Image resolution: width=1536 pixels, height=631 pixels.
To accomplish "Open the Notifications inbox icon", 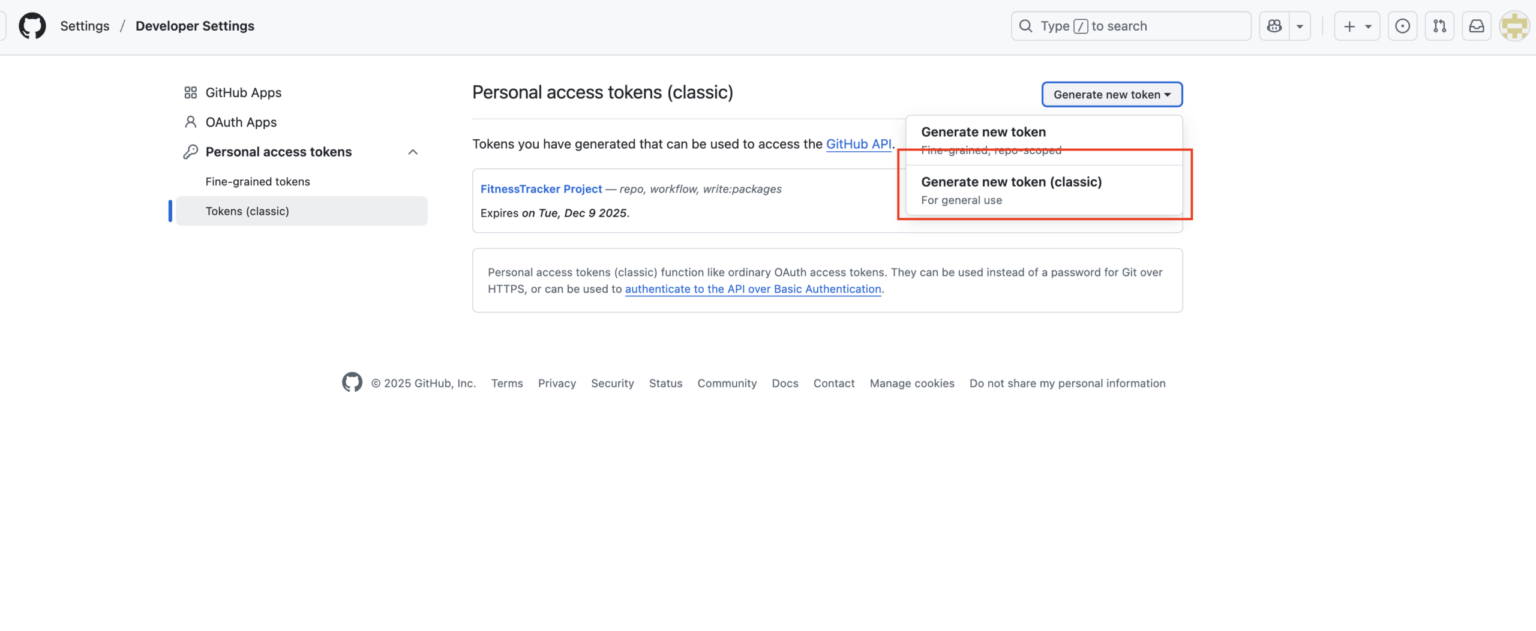I will click(1476, 26).
